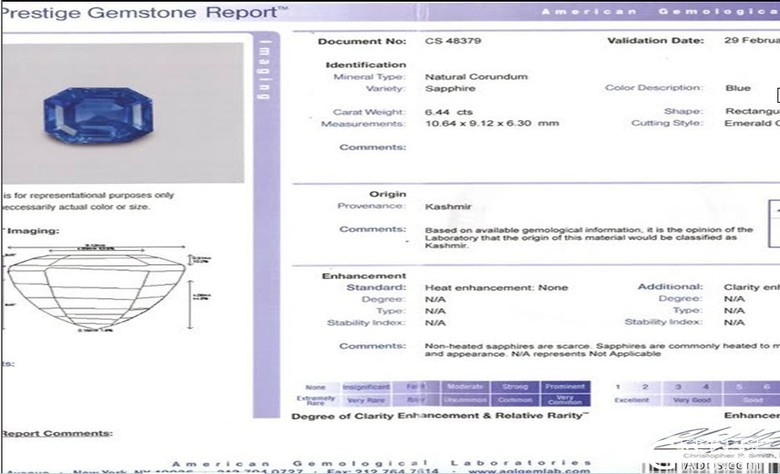Click the Fax number in the footer
This screenshot has width=780, height=474.
[383, 471]
